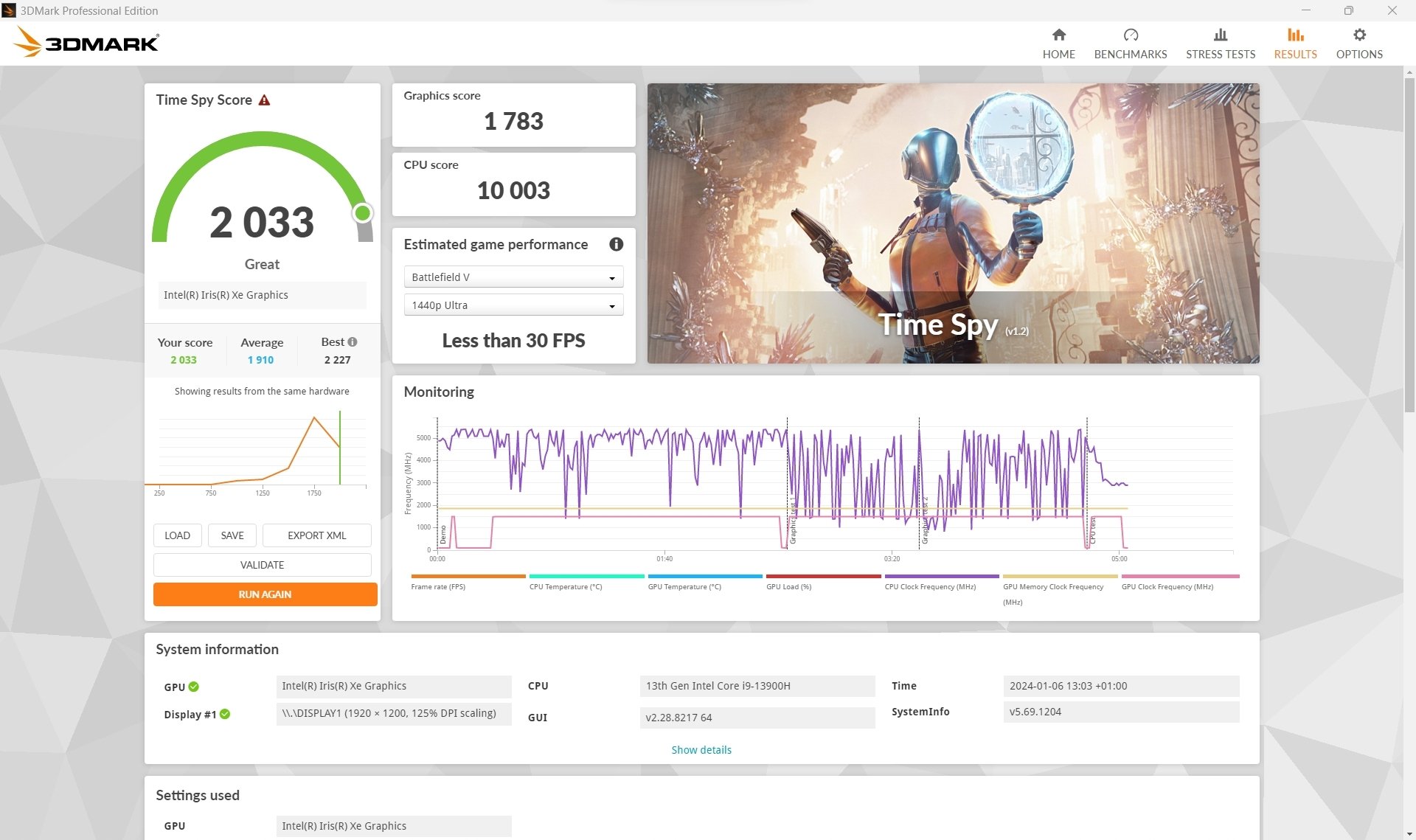Screen dimensions: 1416x840
Task: Click the Graphics test 1 marker in monitoring chart
Action: pos(793,519)
